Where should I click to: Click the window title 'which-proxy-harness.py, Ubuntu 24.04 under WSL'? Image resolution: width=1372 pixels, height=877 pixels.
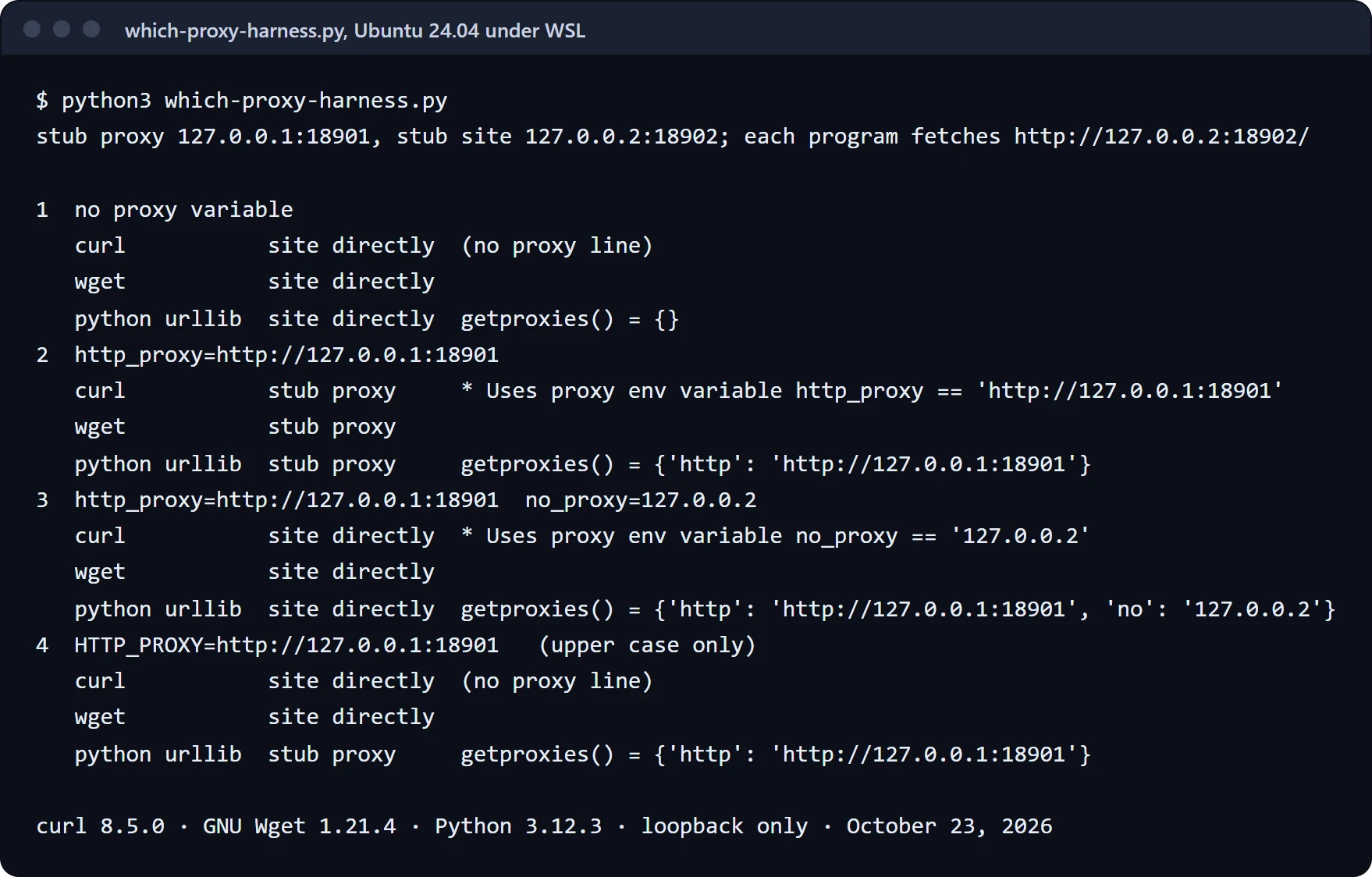(x=355, y=30)
